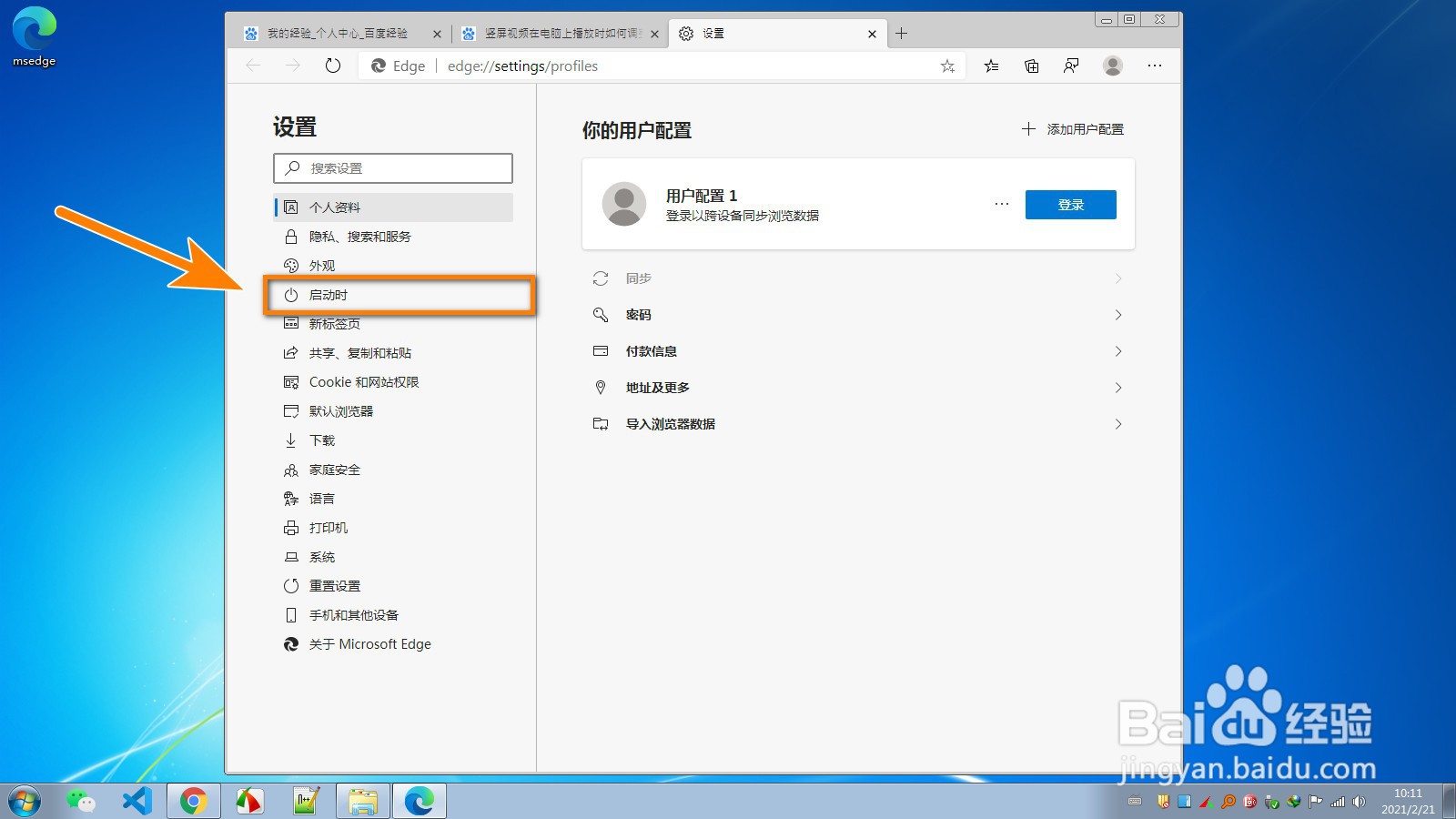Open the Collections icon
This screenshot has height=819, width=1456.
click(x=1031, y=66)
